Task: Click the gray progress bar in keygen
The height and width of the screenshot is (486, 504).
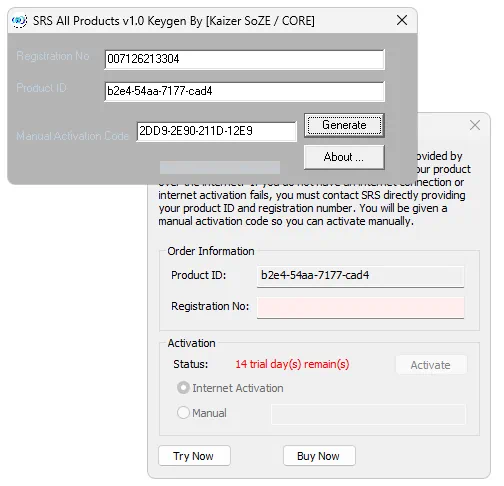Action: pos(220,167)
